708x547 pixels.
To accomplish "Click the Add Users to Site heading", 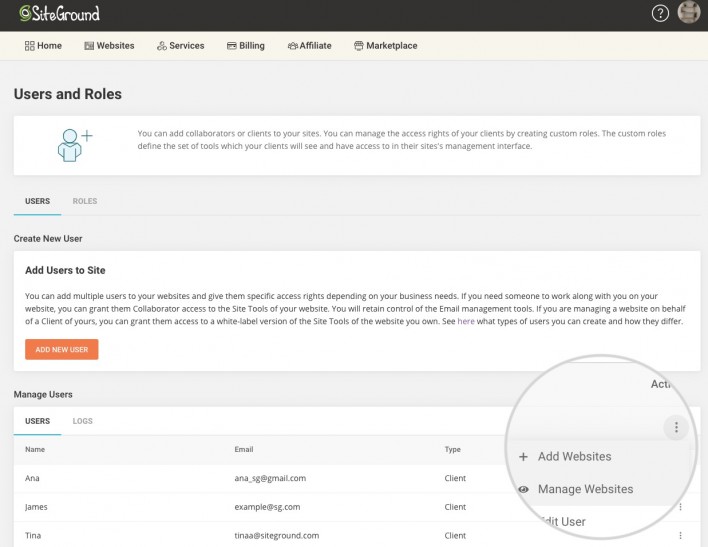I will pos(65,270).
